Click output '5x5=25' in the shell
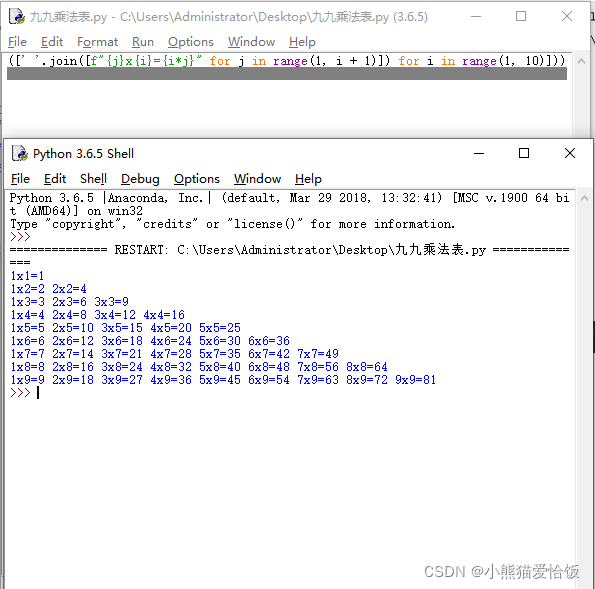595x589 pixels. tap(220, 327)
